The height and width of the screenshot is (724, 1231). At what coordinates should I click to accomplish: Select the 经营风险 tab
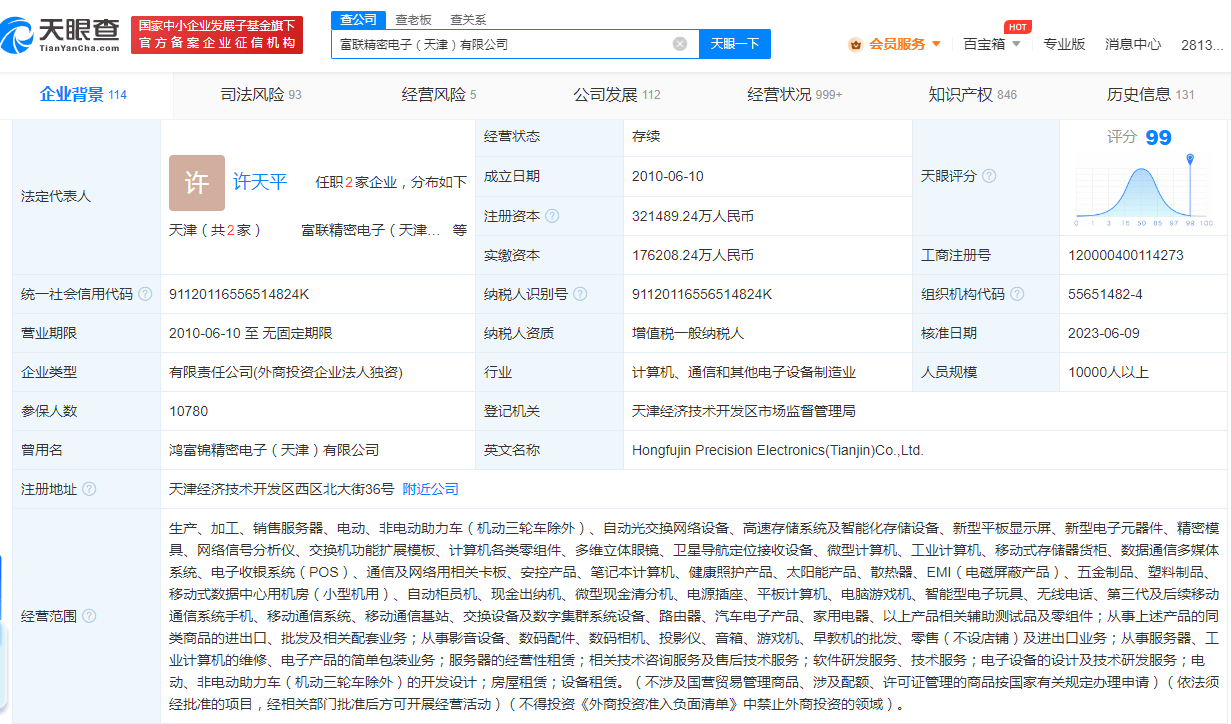[438, 95]
